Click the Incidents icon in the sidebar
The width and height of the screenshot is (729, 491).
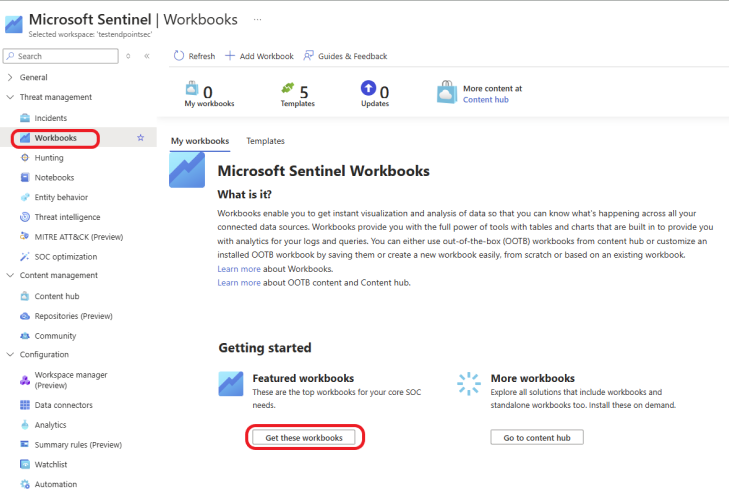(25, 118)
